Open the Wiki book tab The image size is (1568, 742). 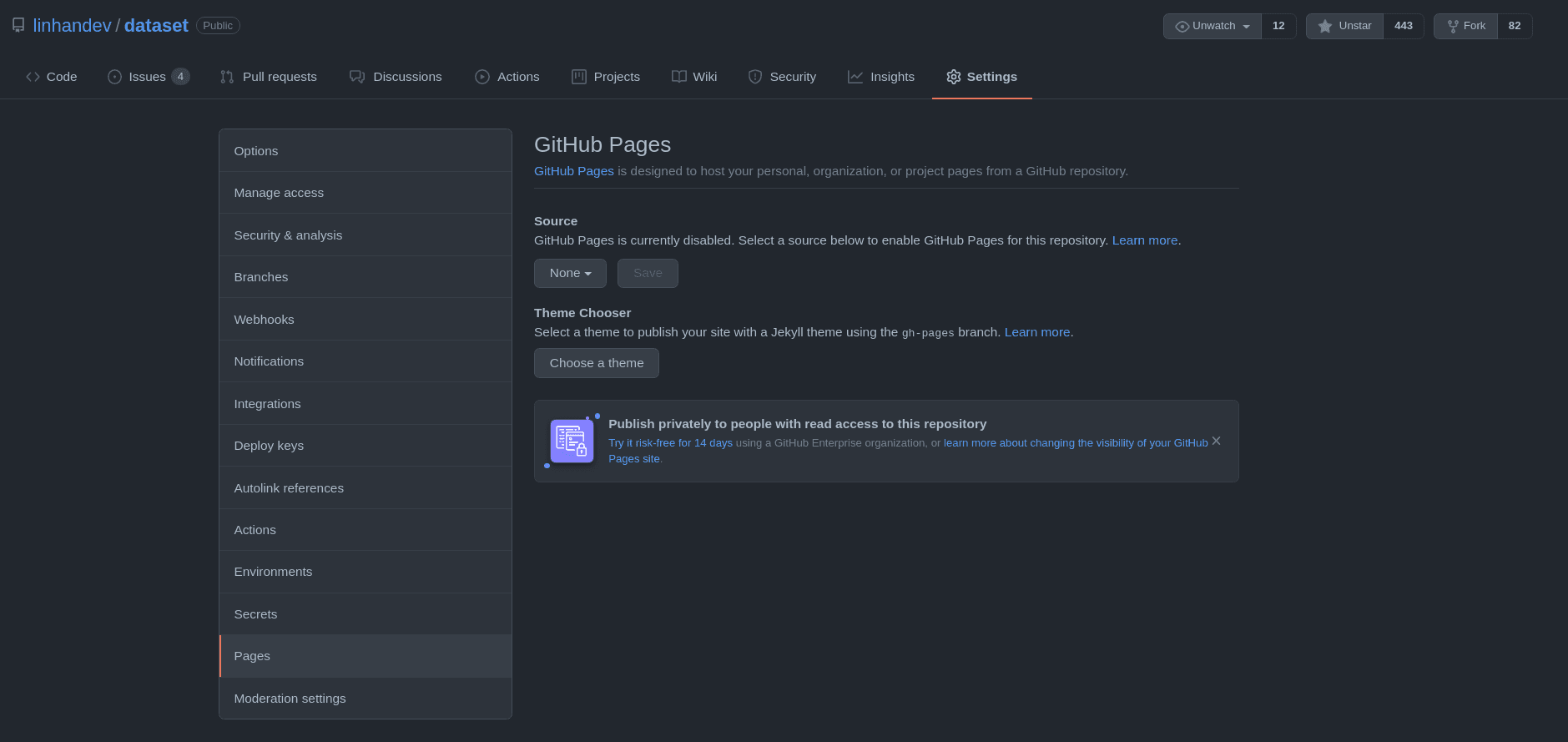[x=694, y=77]
